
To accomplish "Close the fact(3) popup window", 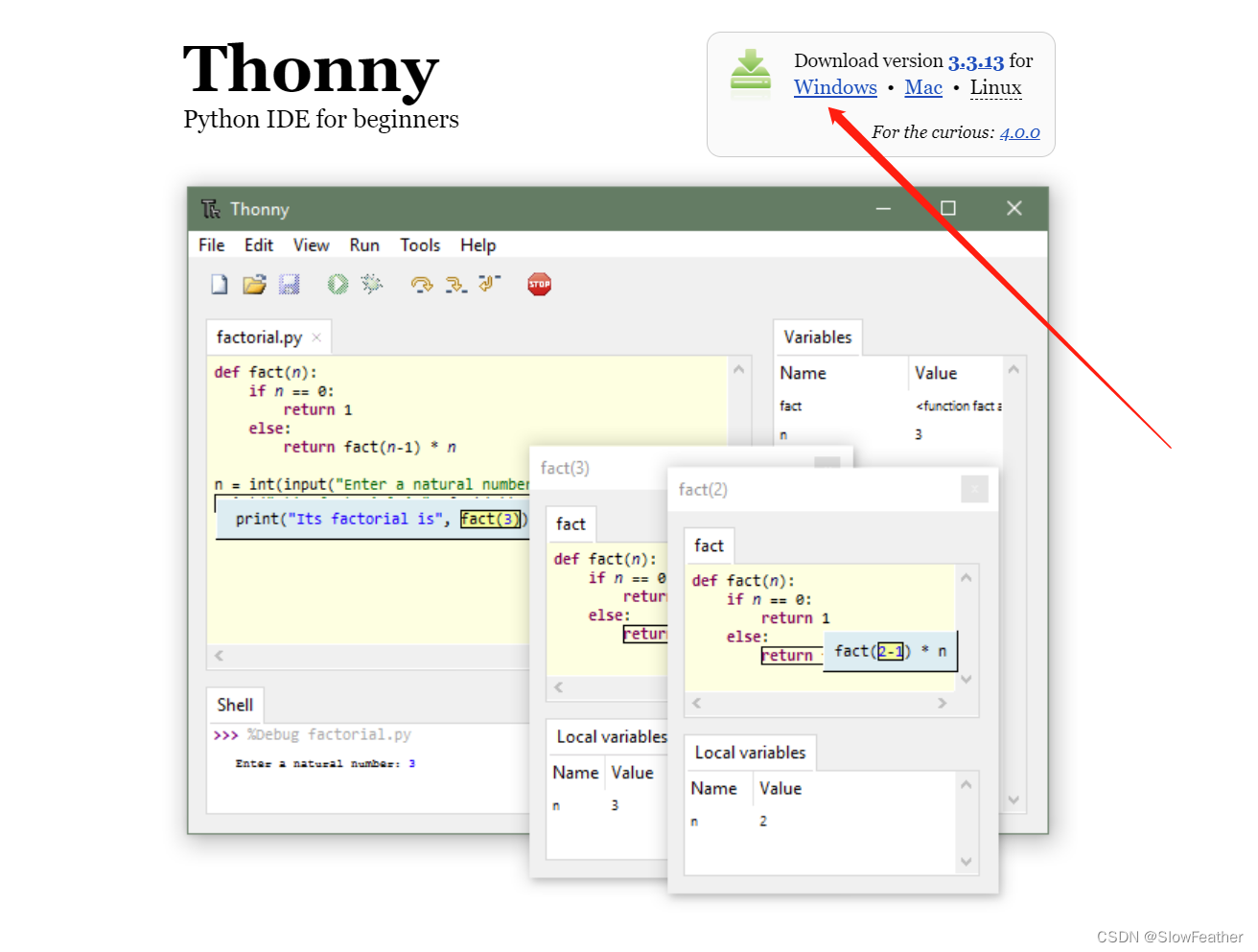I will [827, 464].
